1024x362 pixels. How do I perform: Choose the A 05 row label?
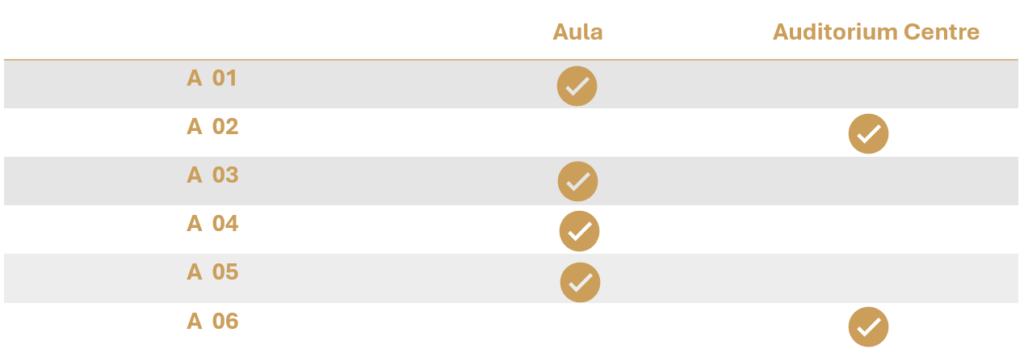pyautogui.click(x=212, y=272)
